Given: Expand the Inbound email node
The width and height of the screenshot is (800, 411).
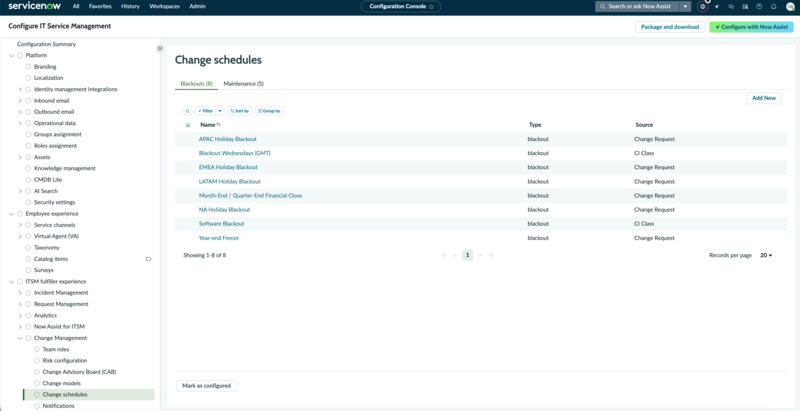Looking at the screenshot, I should coord(20,101).
